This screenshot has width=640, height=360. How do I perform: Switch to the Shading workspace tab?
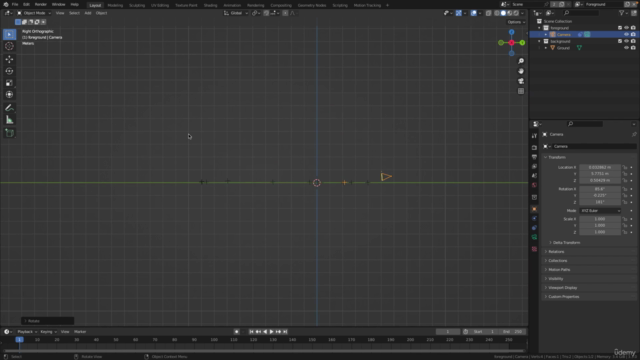pyautogui.click(x=211, y=5)
